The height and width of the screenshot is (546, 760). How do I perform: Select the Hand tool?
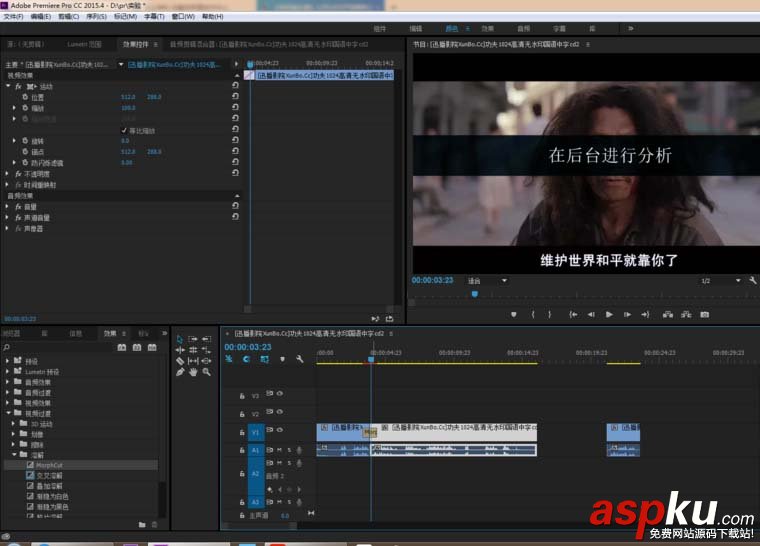click(x=193, y=372)
